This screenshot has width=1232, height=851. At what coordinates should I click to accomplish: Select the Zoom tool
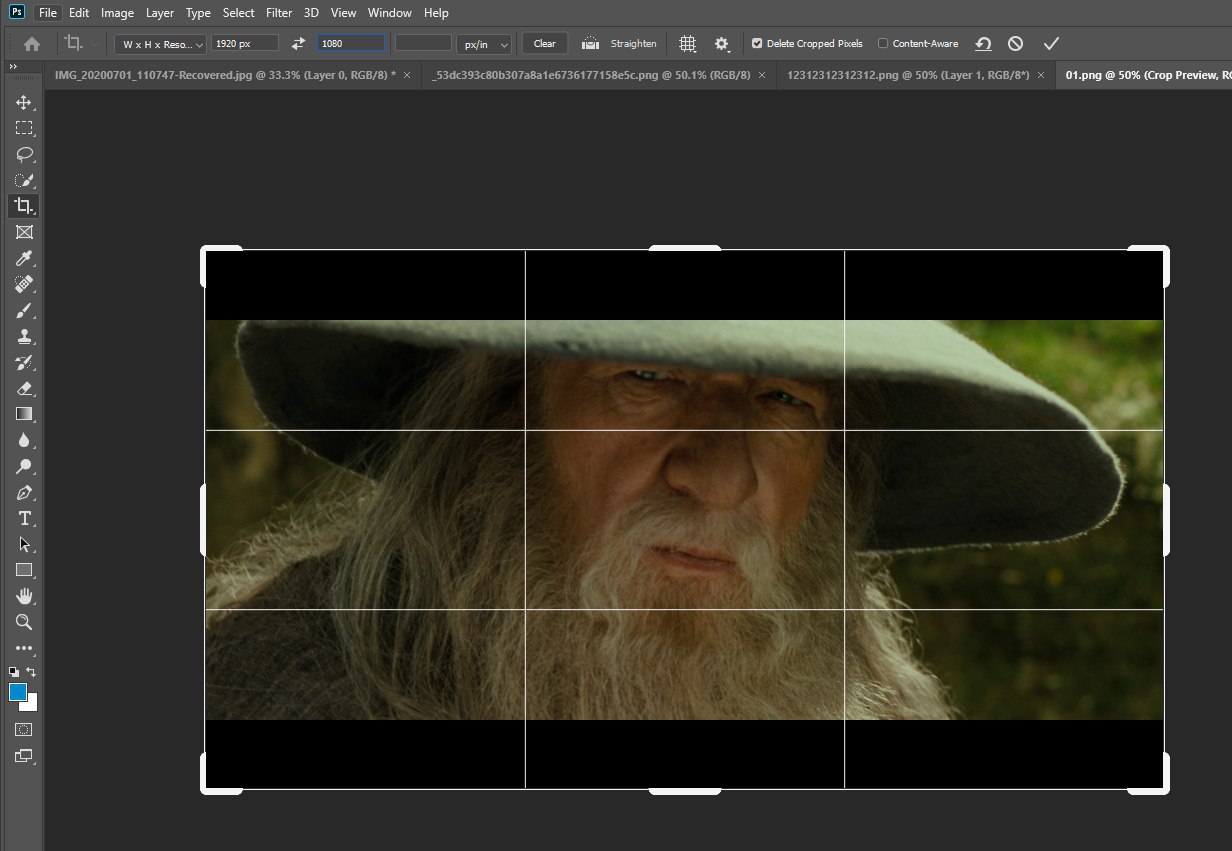coord(24,622)
